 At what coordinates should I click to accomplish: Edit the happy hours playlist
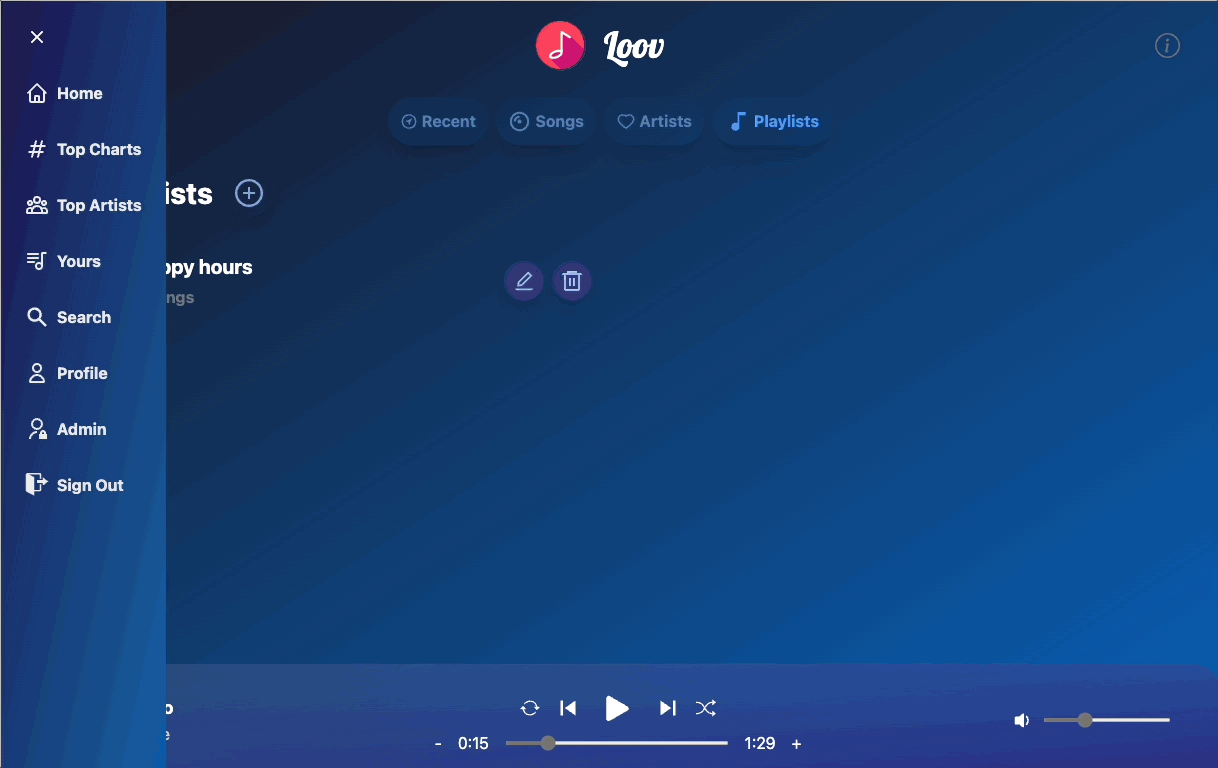(x=524, y=281)
